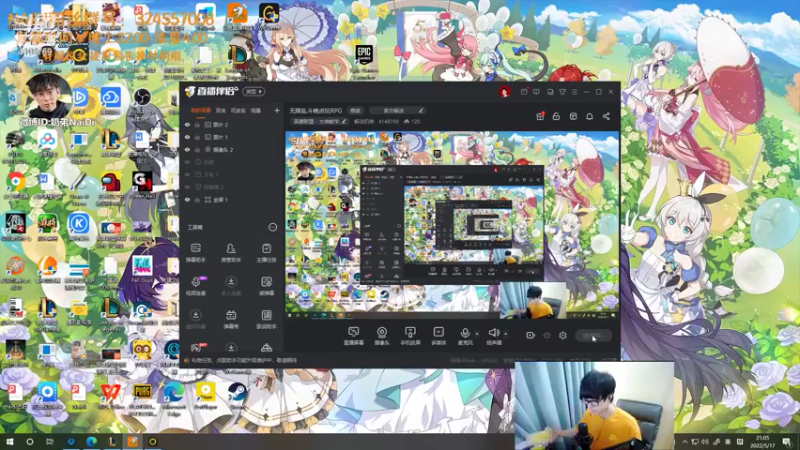
Task: Click the 修改 button beside stream title
Action: point(355,110)
